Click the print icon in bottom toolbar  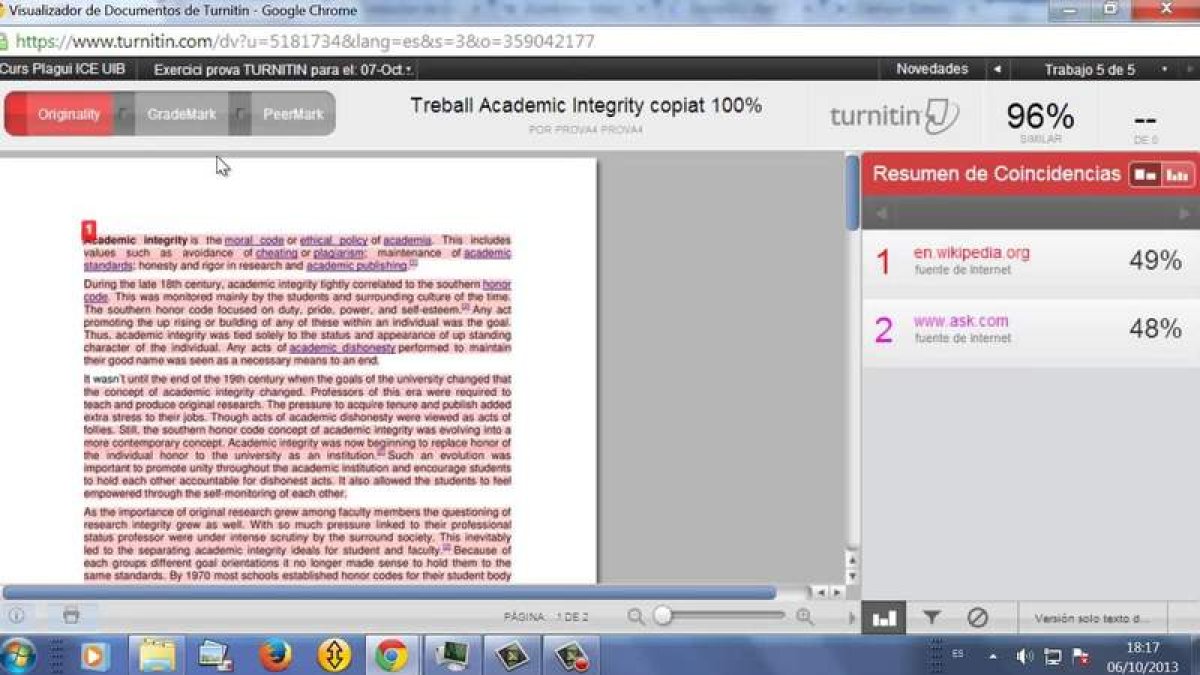pos(71,616)
